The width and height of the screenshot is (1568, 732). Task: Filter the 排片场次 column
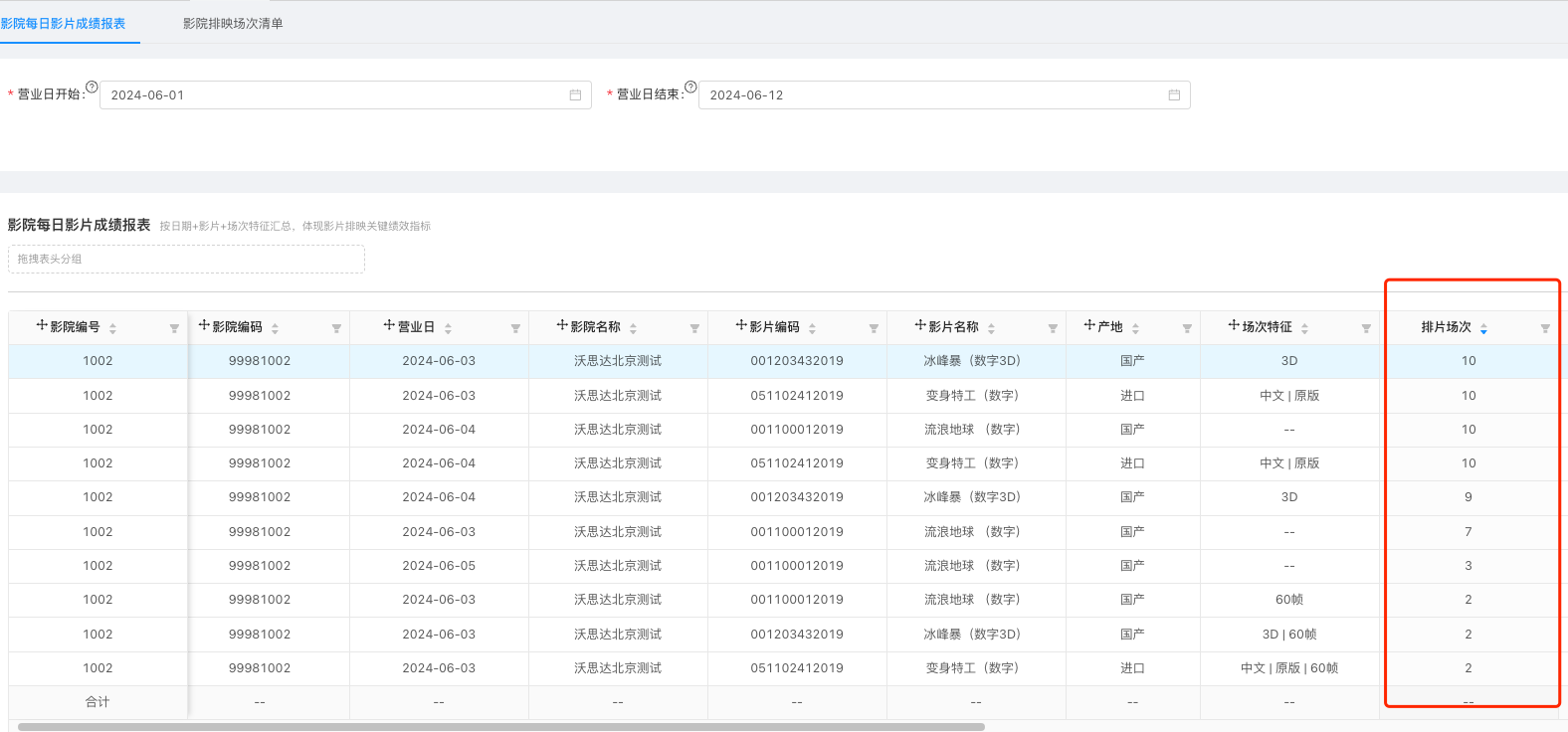tap(1545, 328)
